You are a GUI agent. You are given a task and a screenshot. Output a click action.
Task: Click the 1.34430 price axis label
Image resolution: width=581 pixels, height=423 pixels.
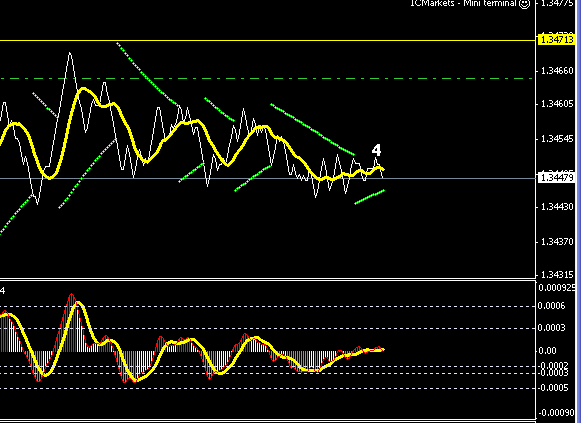coord(557,207)
